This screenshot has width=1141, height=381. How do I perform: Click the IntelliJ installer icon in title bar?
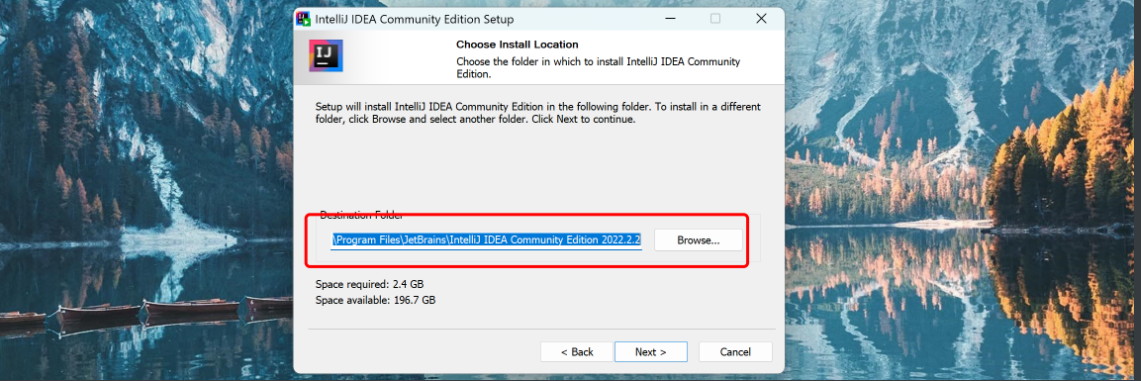pyautogui.click(x=303, y=19)
